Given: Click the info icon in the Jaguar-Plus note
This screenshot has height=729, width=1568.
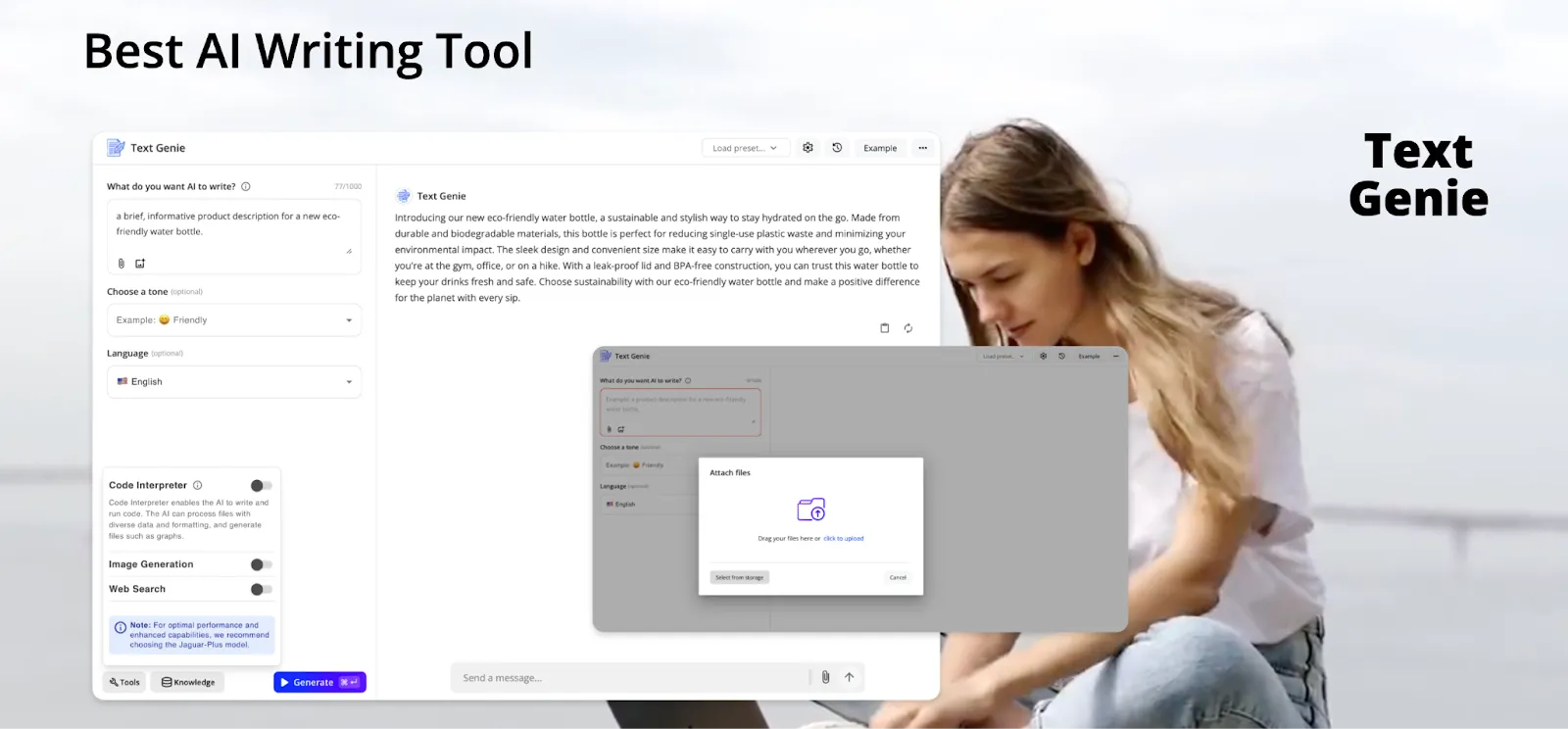Looking at the screenshot, I should point(121,627).
